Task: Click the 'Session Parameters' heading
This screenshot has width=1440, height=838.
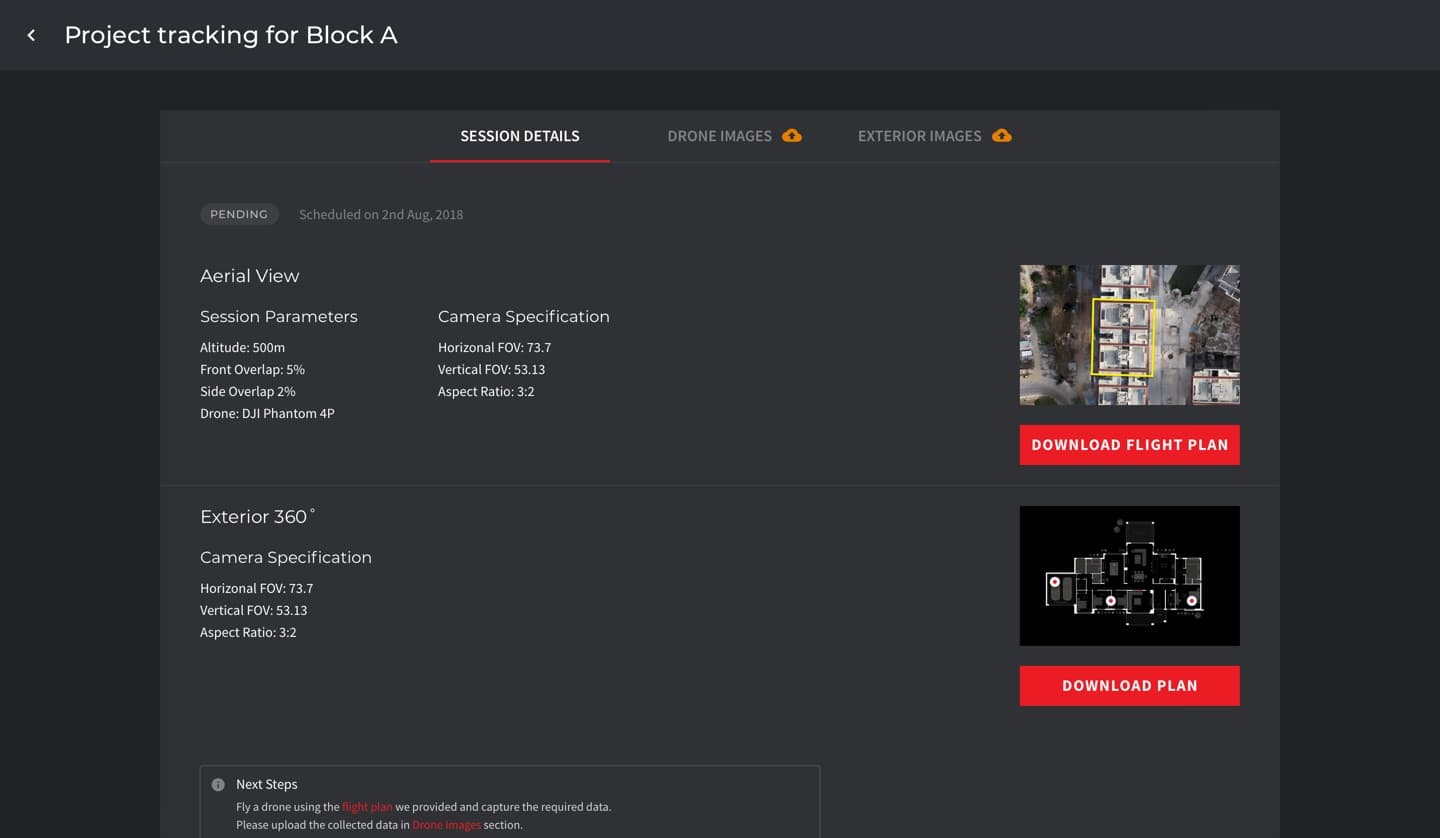Action: [279, 317]
